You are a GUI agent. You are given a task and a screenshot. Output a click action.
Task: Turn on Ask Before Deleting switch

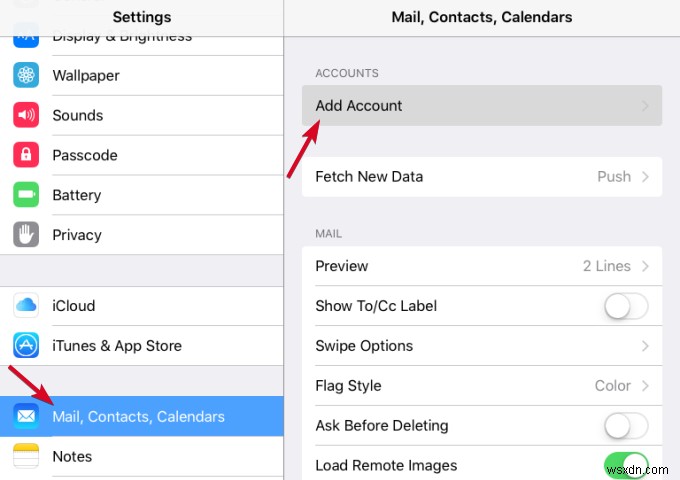(627, 426)
